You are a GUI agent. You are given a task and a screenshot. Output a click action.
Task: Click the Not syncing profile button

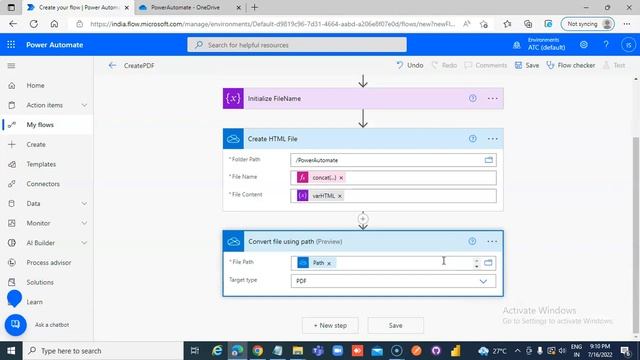click(587, 24)
